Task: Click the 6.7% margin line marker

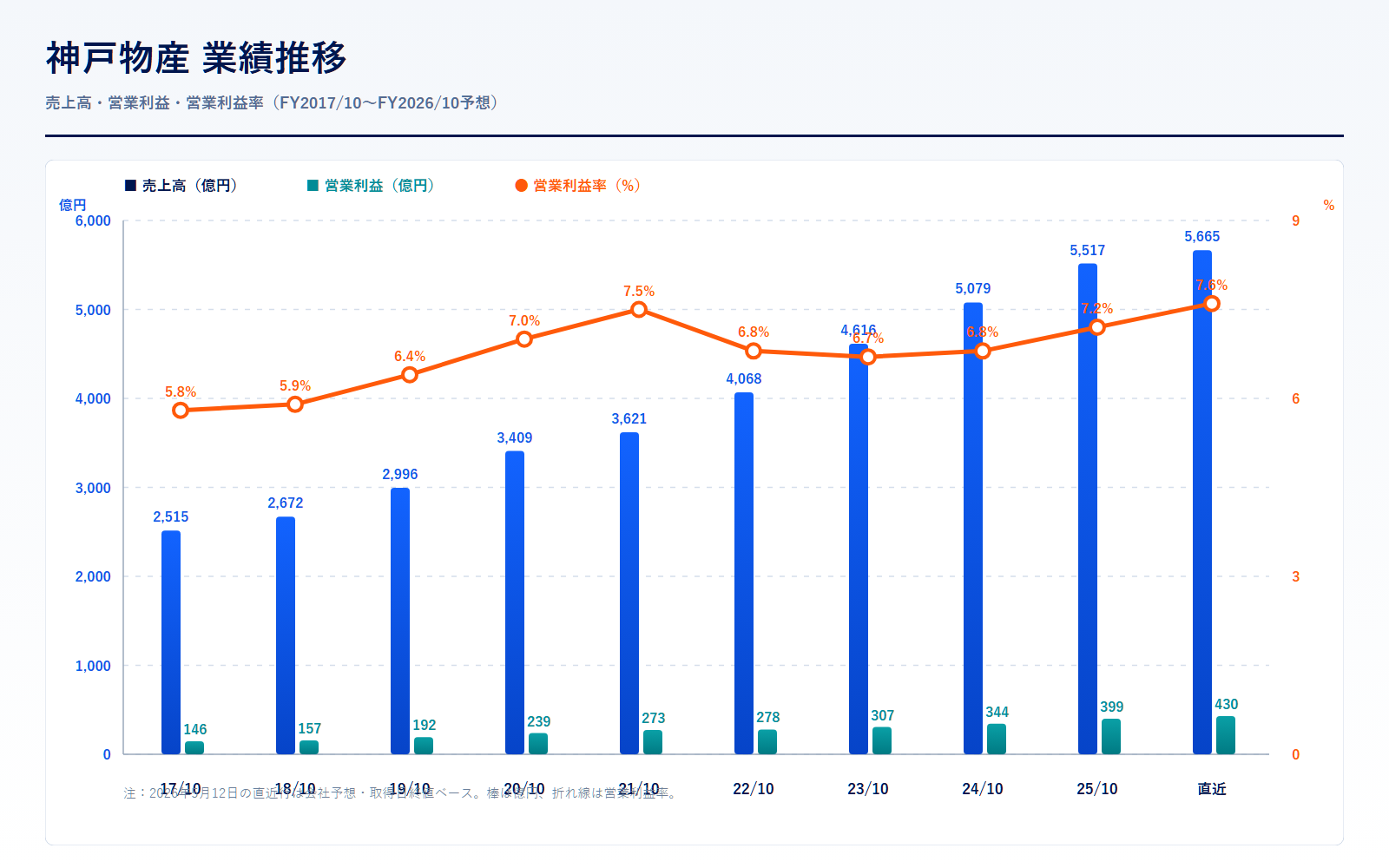Action: click(x=868, y=357)
